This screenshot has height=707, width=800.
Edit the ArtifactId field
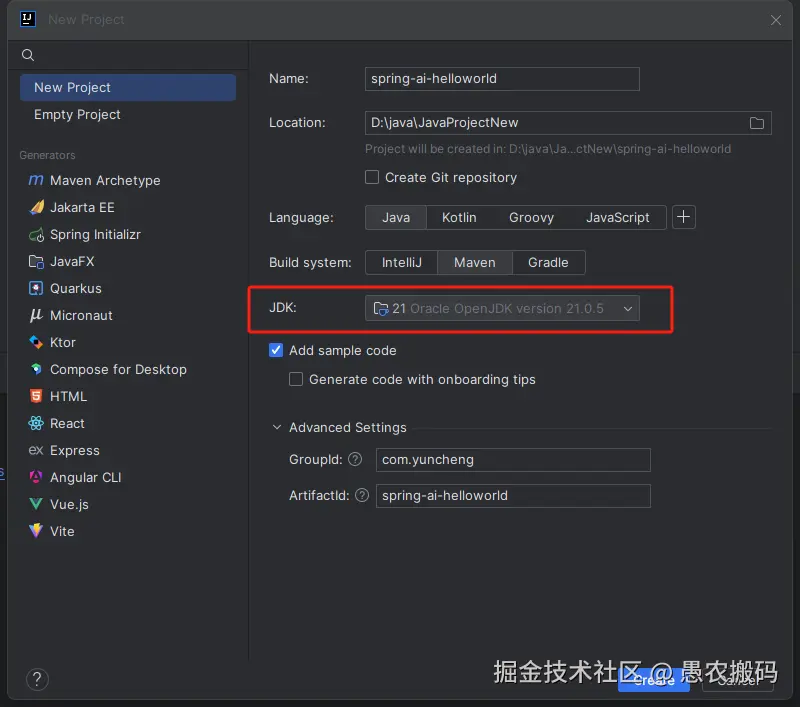pos(513,496)
